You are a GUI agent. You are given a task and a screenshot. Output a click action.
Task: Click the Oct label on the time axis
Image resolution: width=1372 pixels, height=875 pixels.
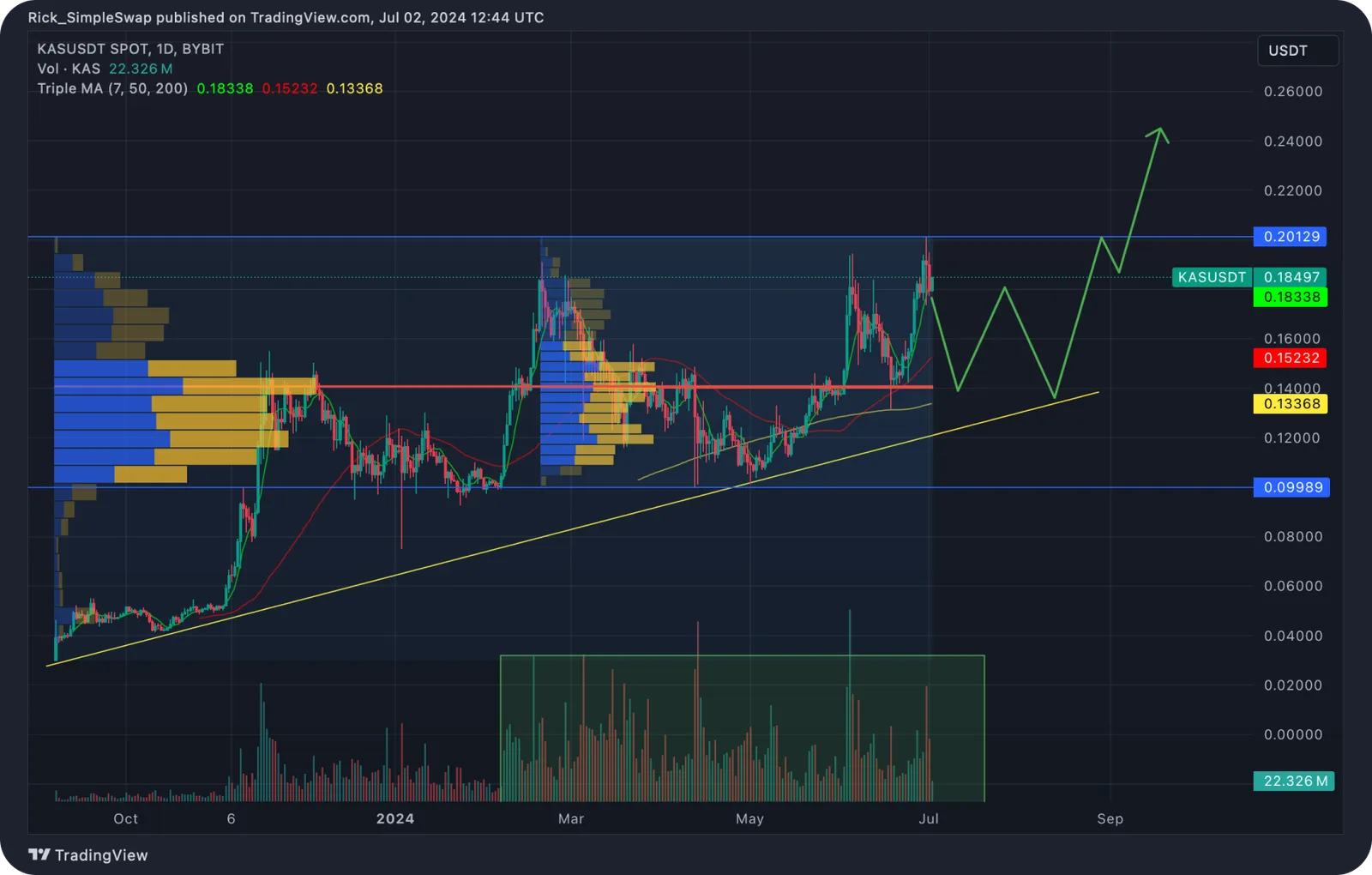click(126, 818)
